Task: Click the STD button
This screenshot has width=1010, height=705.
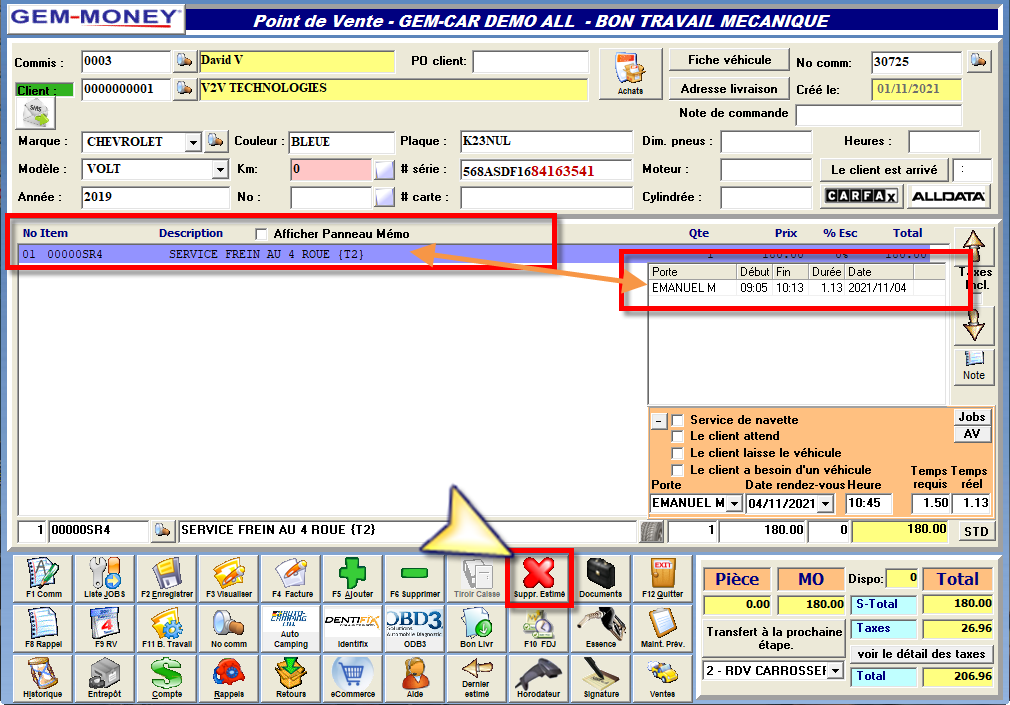Action: 976,531
